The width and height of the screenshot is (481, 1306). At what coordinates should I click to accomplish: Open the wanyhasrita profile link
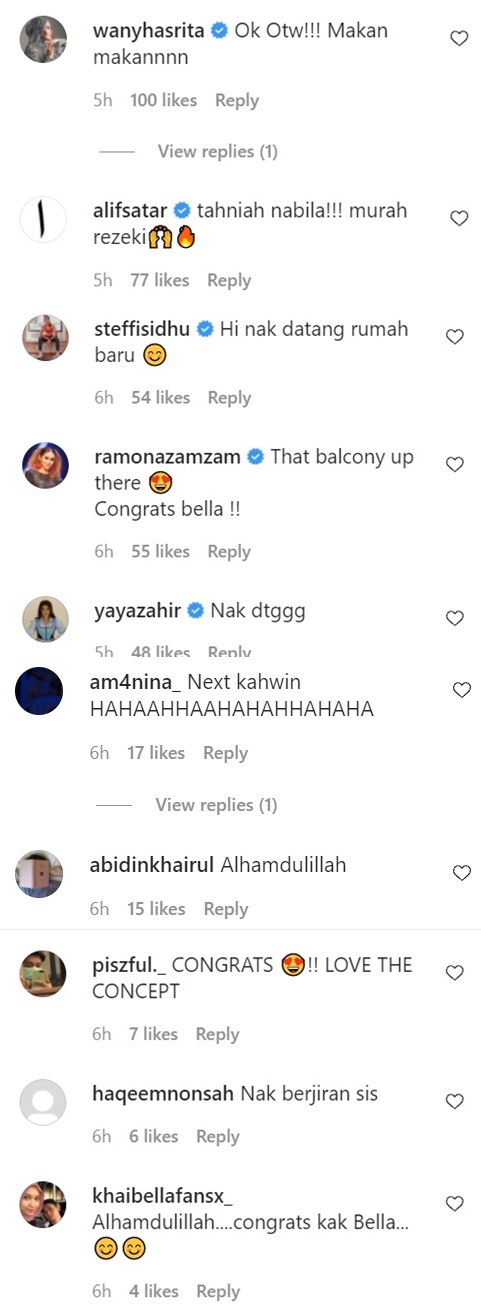148,31
